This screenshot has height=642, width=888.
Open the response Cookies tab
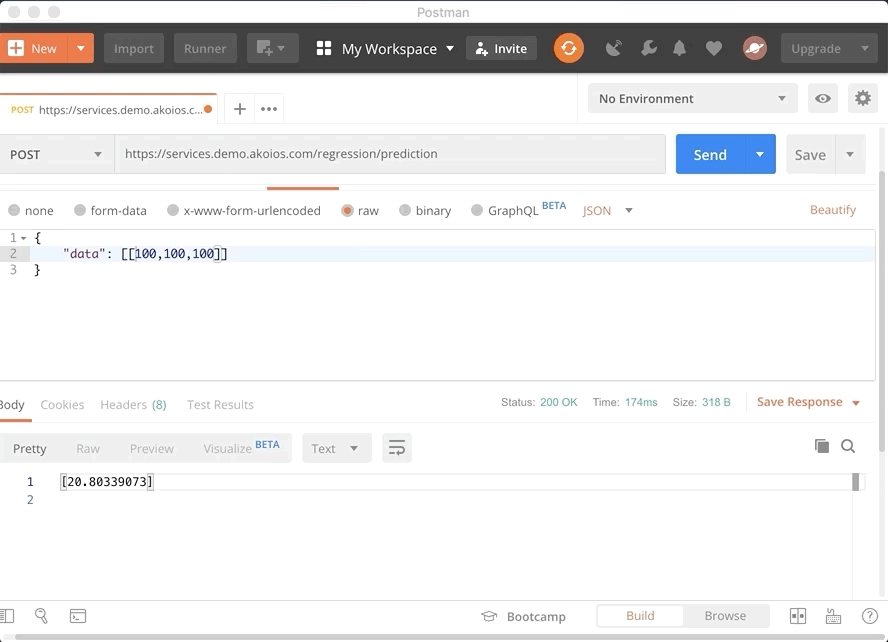point(62,405)
